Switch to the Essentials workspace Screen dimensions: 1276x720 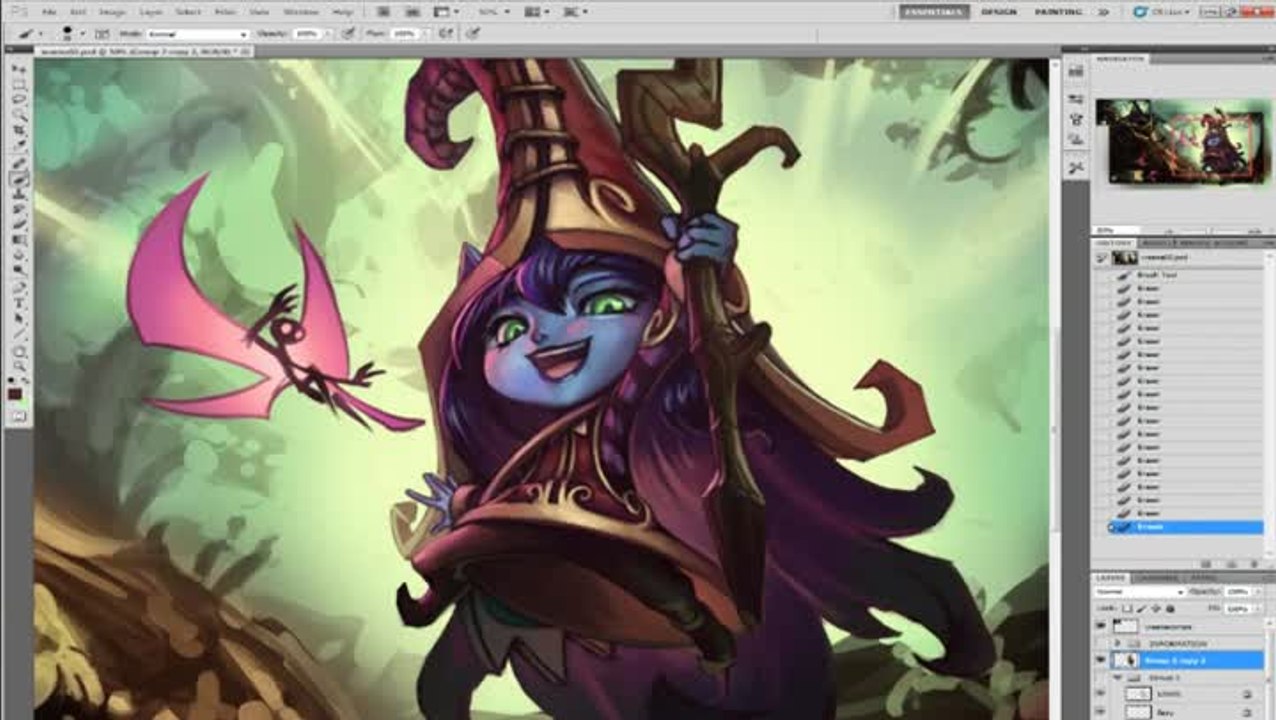(934, 11)
